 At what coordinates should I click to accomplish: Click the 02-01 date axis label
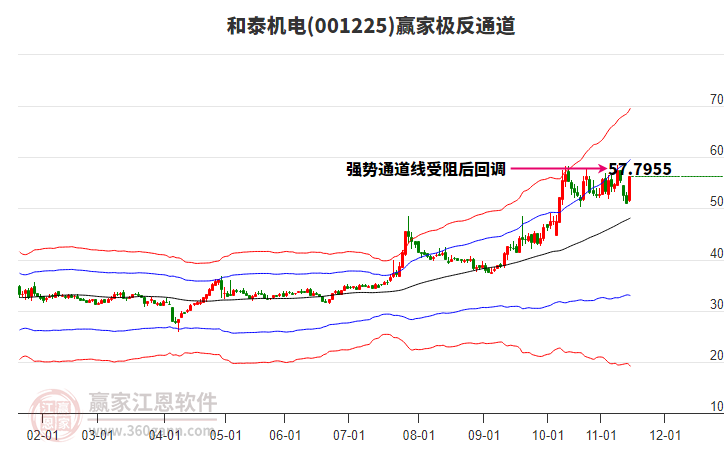tap(42, 436)
